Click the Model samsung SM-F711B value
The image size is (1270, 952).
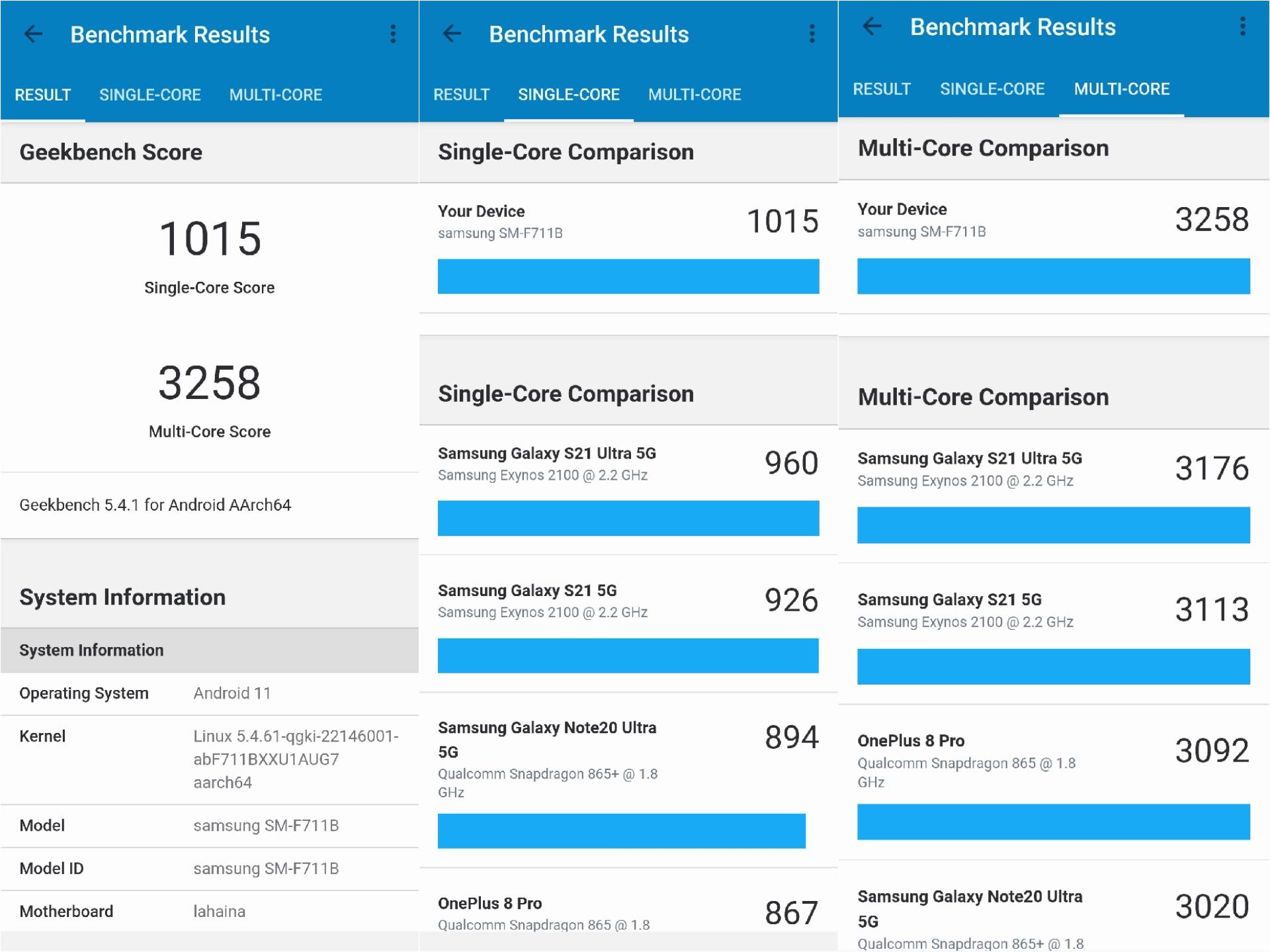pos(266,826)
